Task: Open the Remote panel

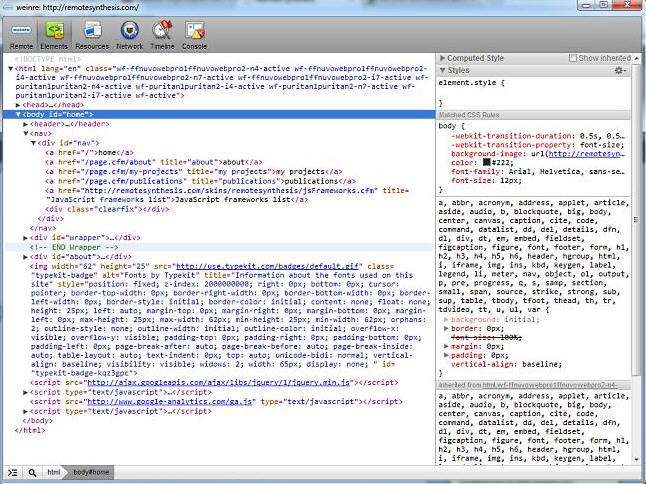Action: pos(21,36)
